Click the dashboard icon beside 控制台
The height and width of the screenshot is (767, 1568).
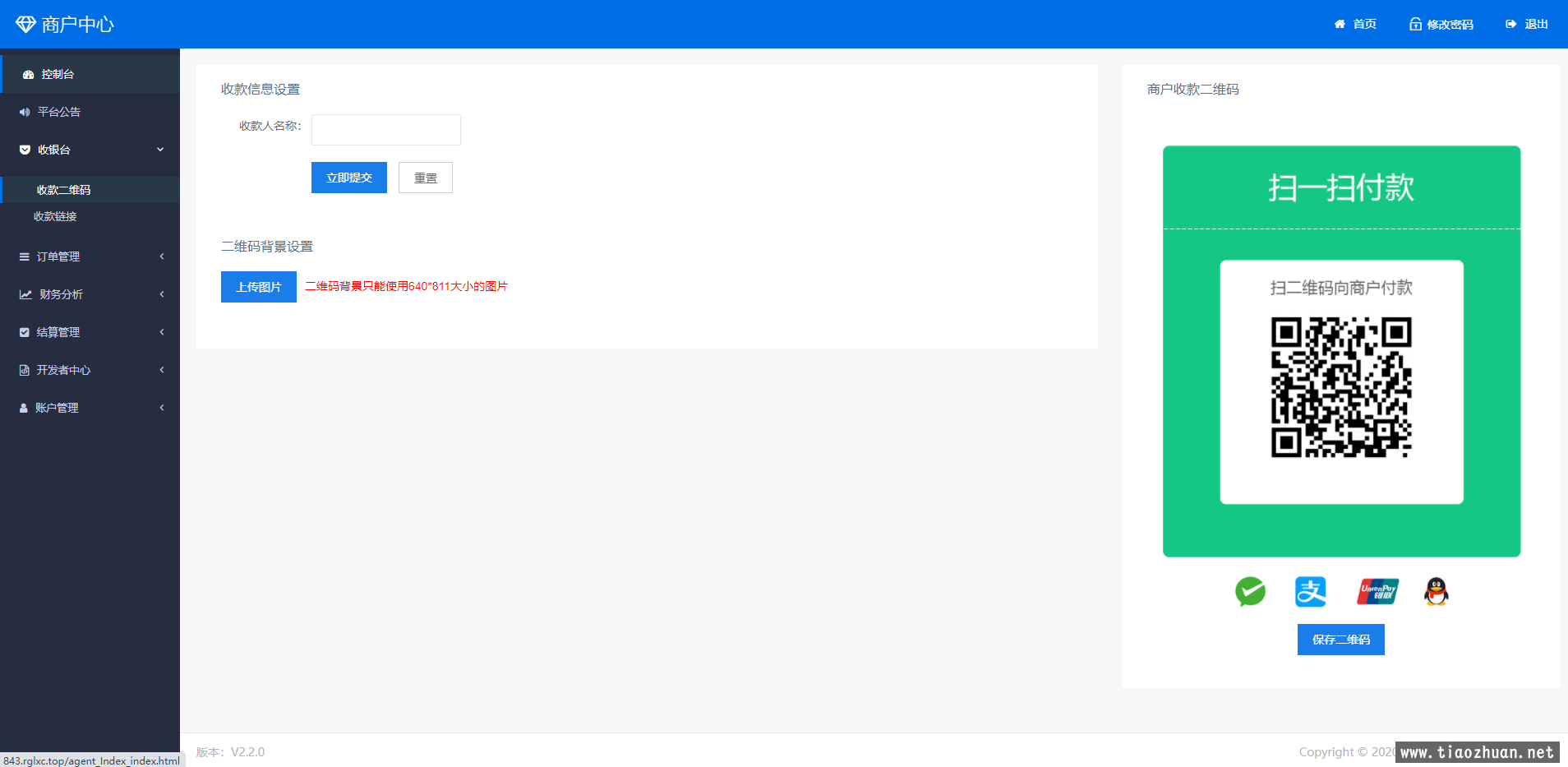coord(28,74)
